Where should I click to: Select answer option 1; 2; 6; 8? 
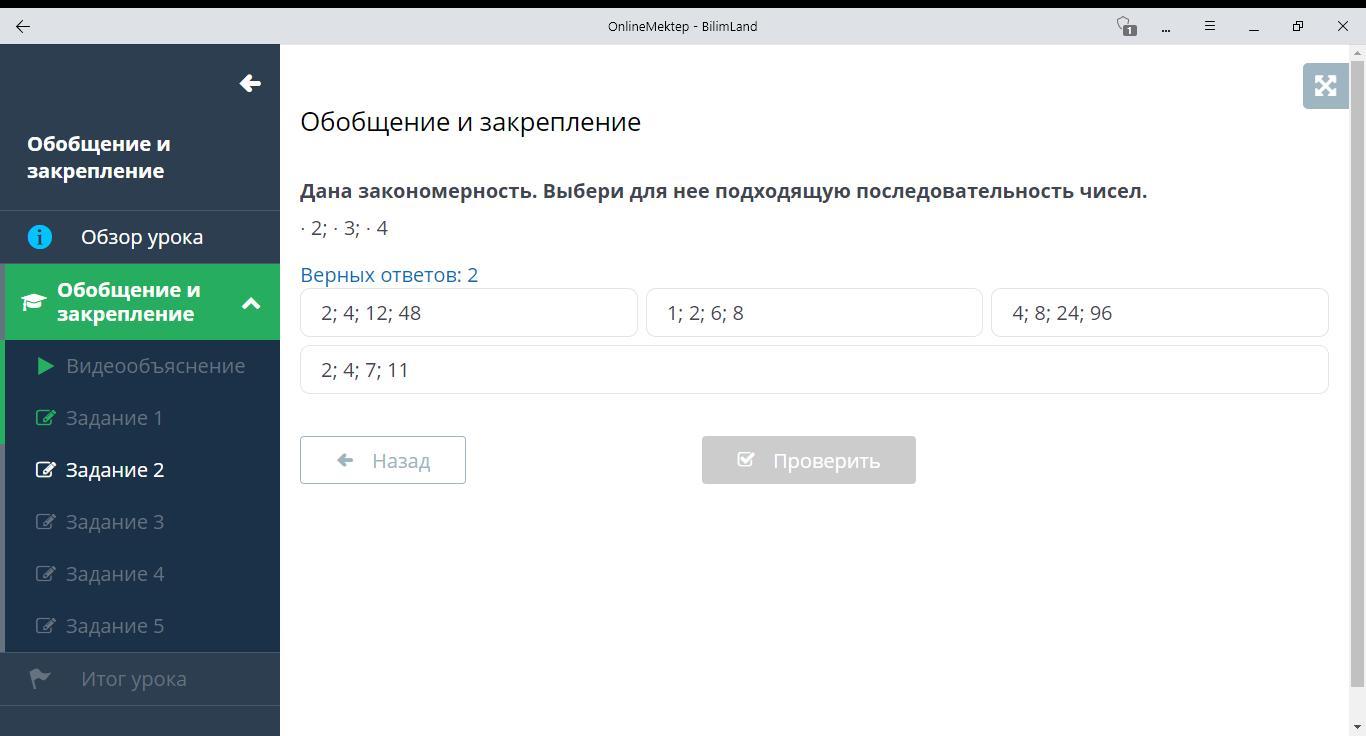[814, 313]
